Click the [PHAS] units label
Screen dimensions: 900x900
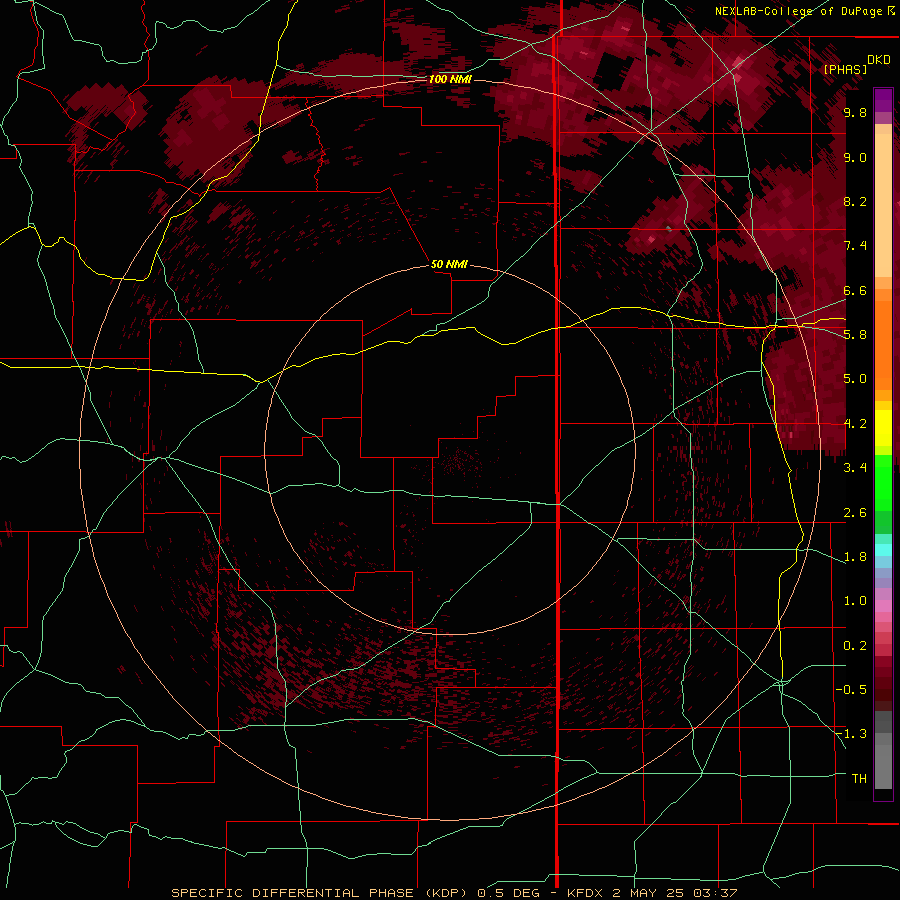pyautogui.click(x=845, y=69)
